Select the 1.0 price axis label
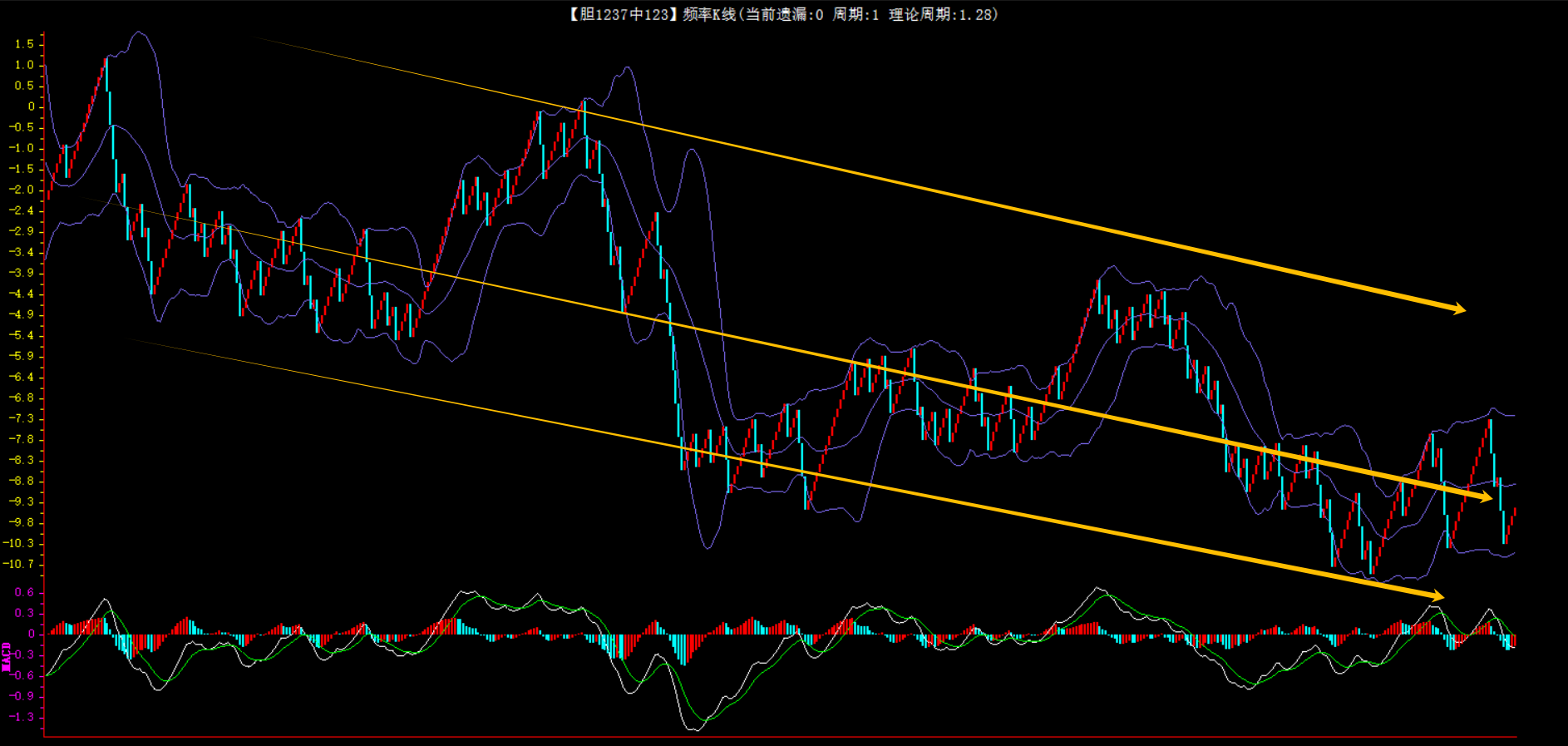The width and height of the screenshot is (1568, 746). [x=24, y=65]
